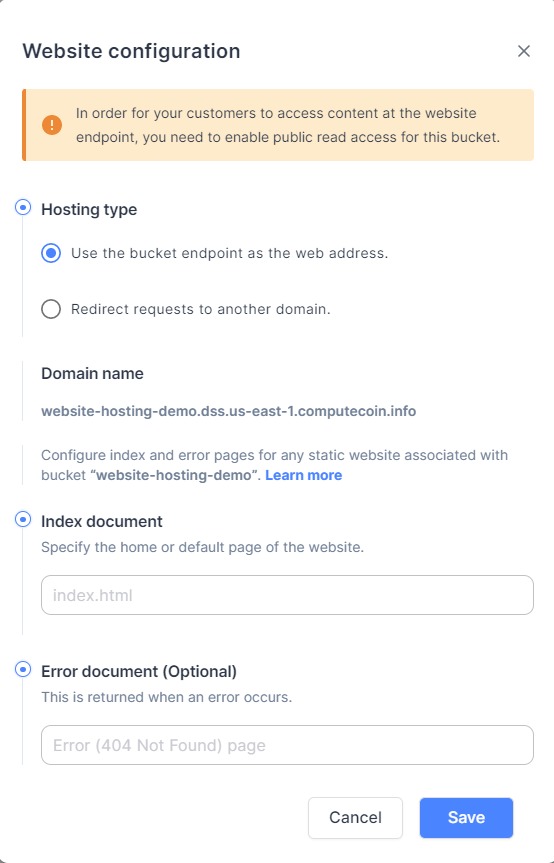The height and width of the screenshot is (863, 554).
Task: Click the Error document step marker icon
Action: tap(23, 669)
